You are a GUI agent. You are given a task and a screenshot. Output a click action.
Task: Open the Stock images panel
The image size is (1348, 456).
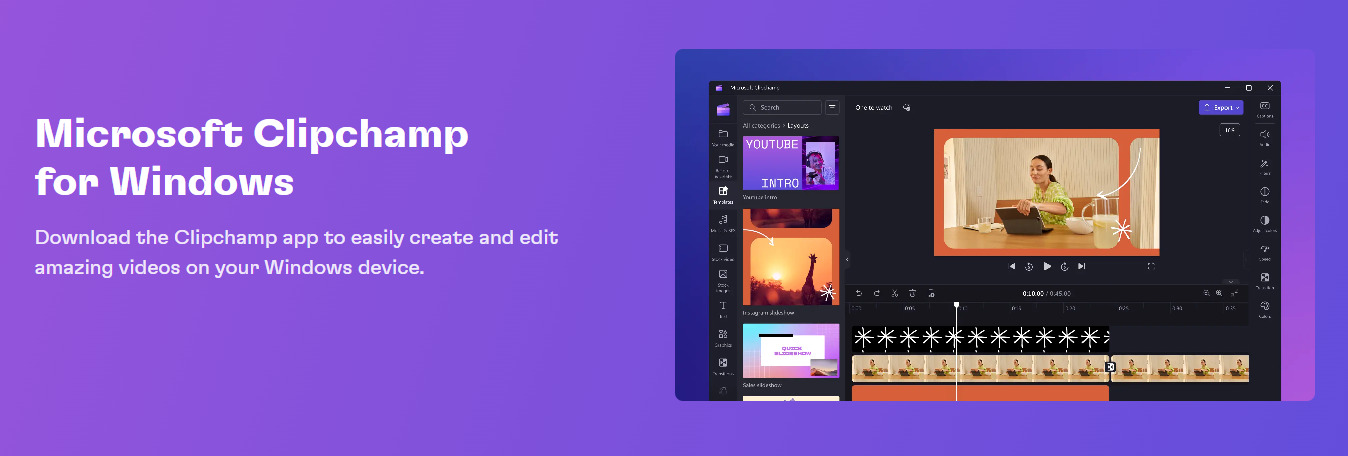[x=723, y=279]
